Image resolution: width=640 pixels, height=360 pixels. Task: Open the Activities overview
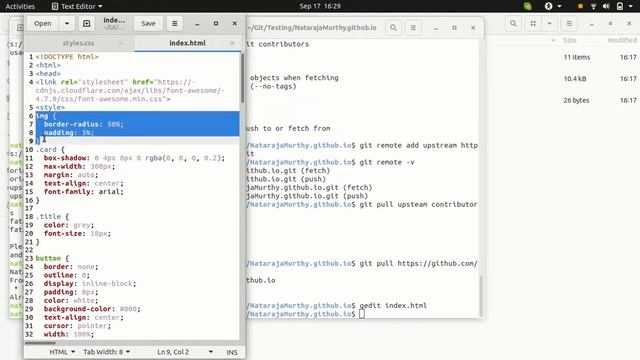click(20, 6)
